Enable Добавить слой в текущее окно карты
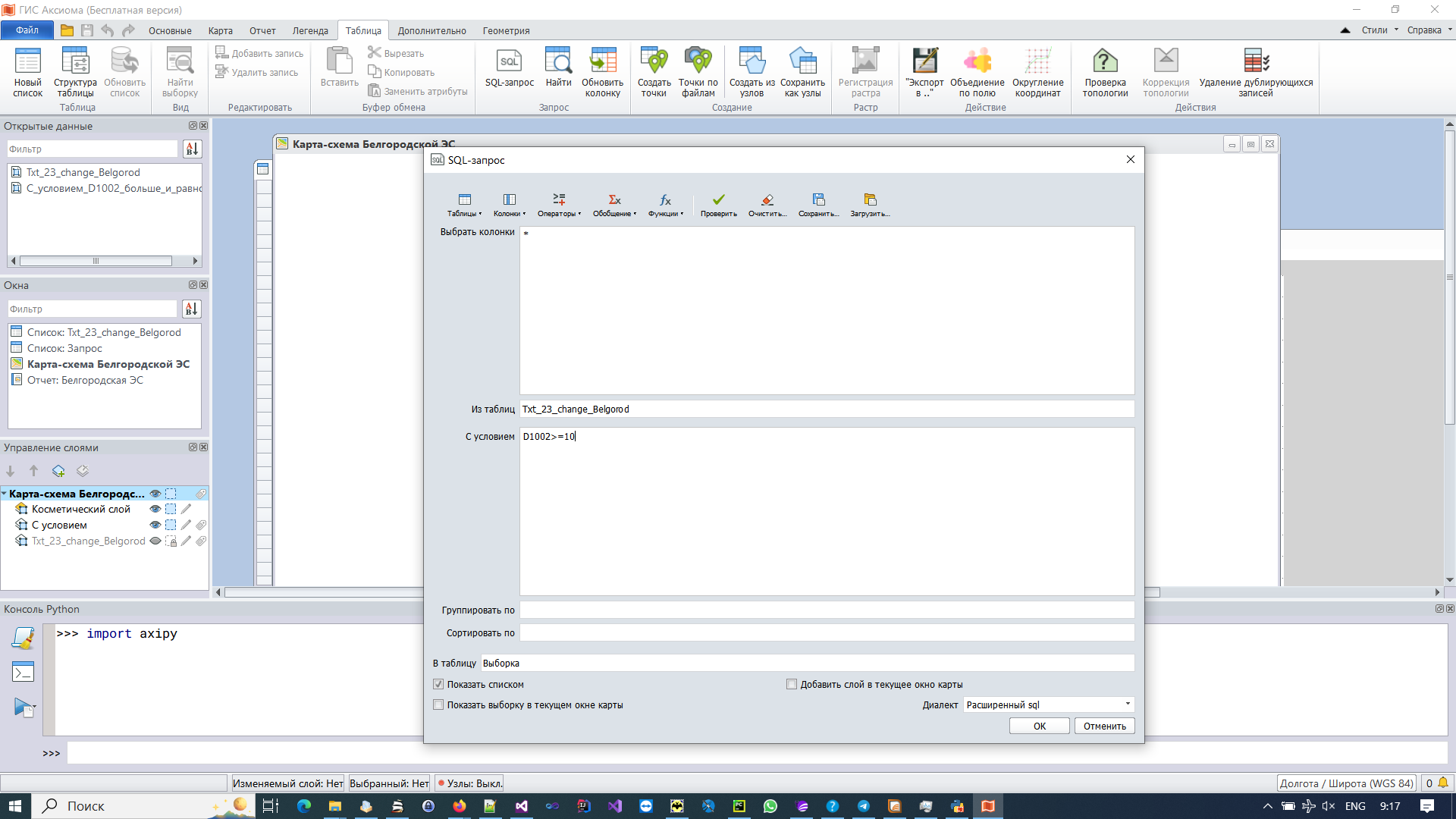Screen dimensions: 1456x819 (x=792, y=684)
